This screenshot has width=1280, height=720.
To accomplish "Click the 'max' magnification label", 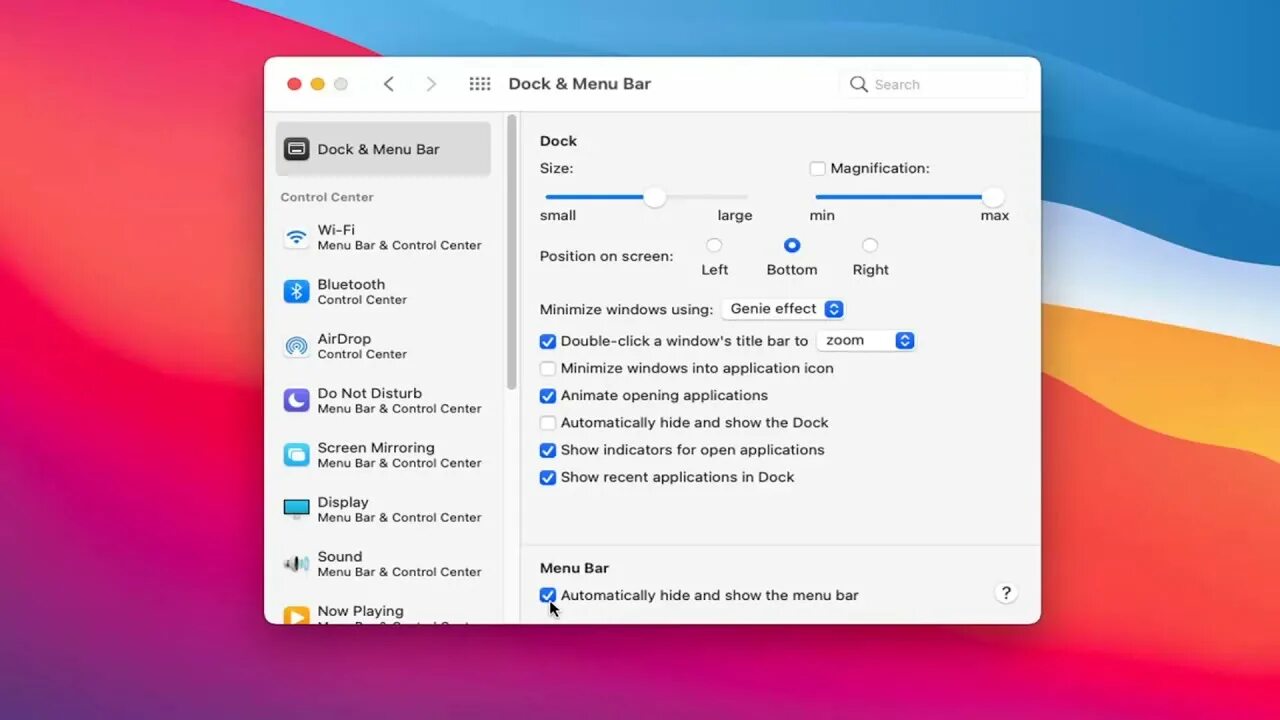I will pyautogui.click(x=995, y=215).
